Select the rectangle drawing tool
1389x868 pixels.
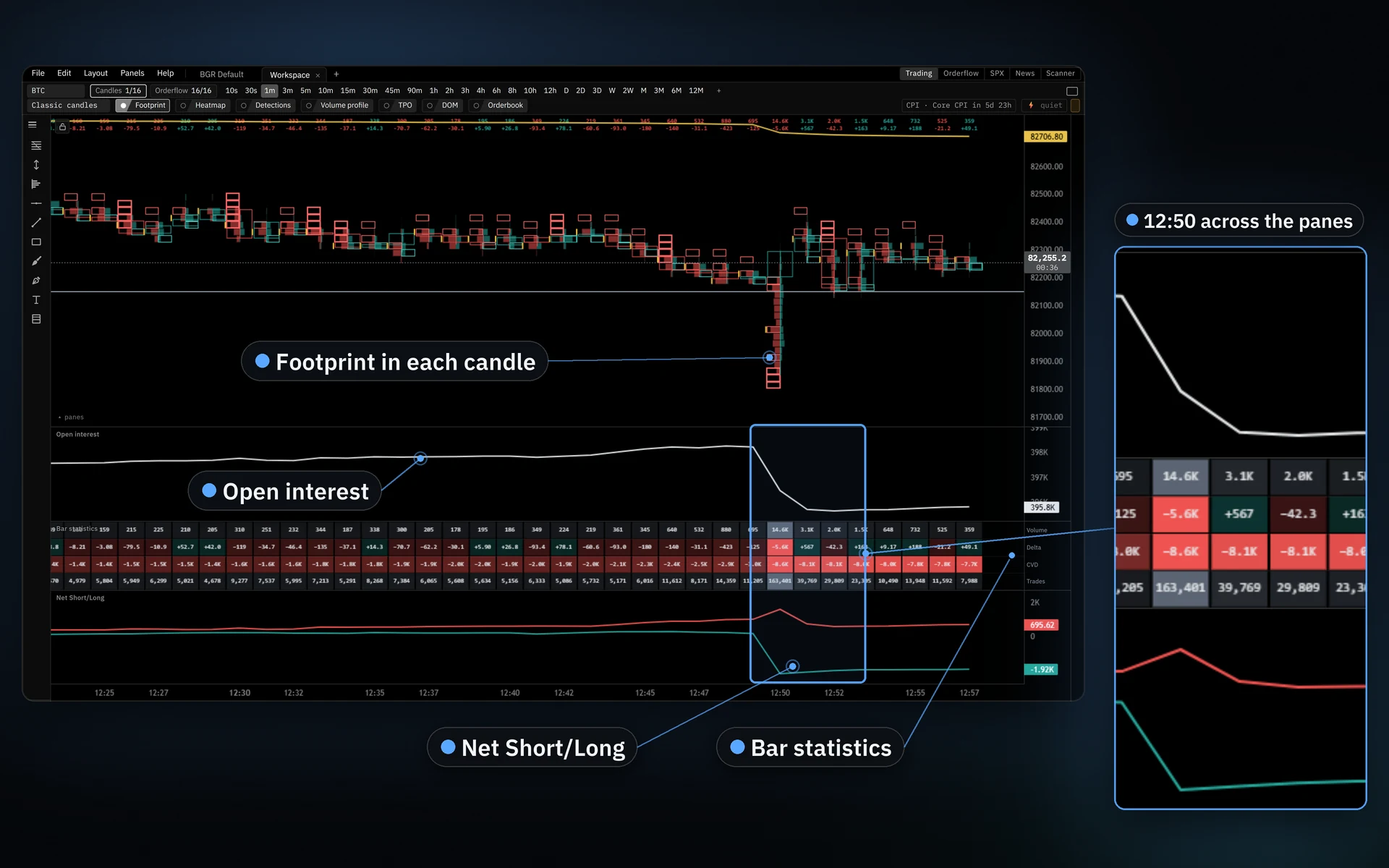pos(36,242)
